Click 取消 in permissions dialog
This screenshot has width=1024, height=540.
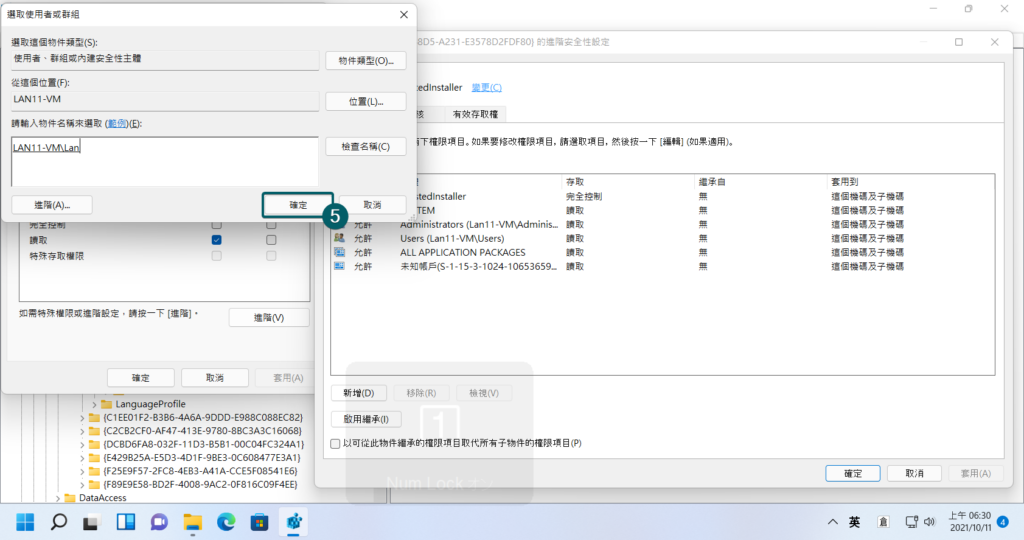215,377
